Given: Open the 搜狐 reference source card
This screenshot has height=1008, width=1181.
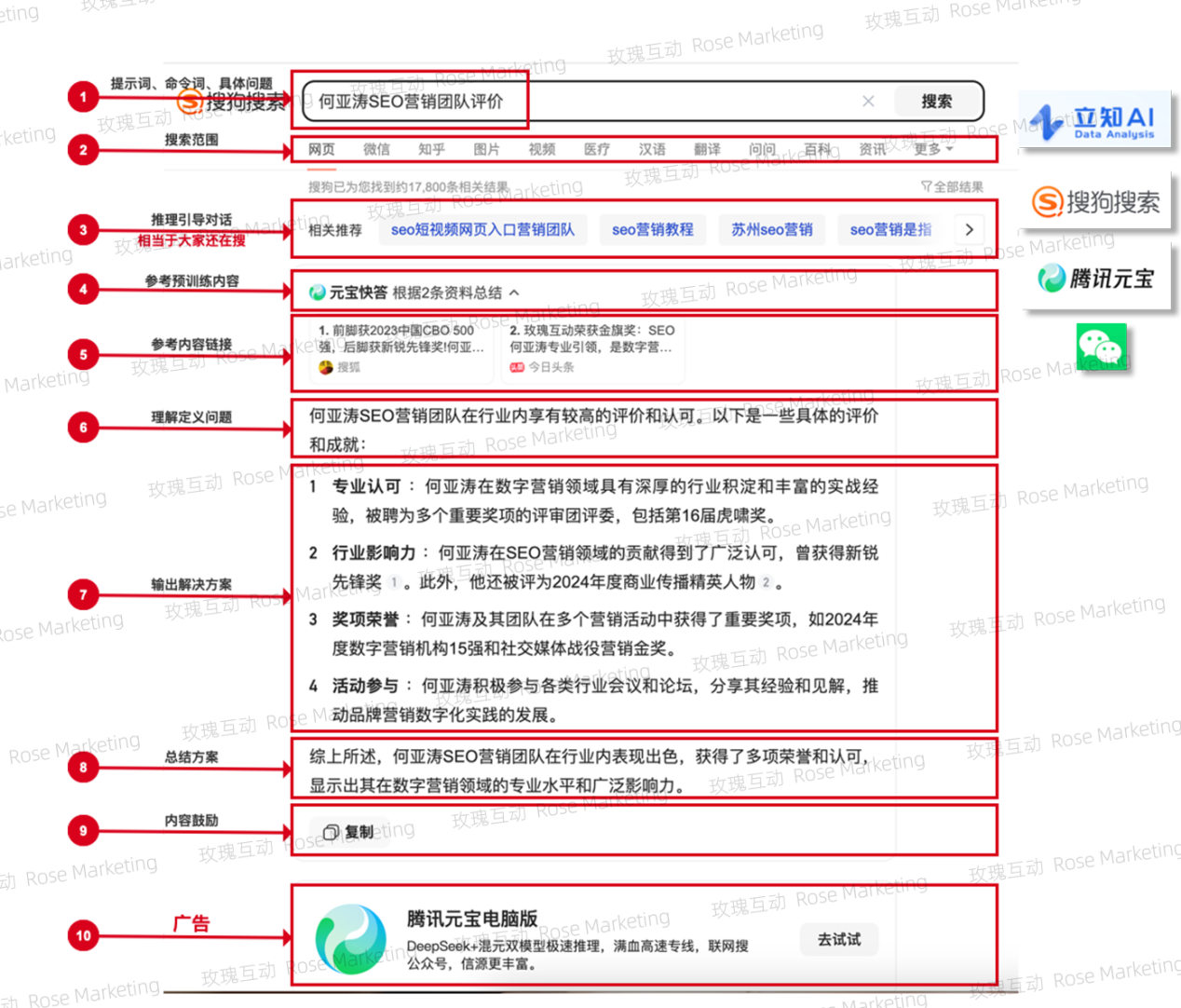Looking at the screenshot, I should (401, 348).
